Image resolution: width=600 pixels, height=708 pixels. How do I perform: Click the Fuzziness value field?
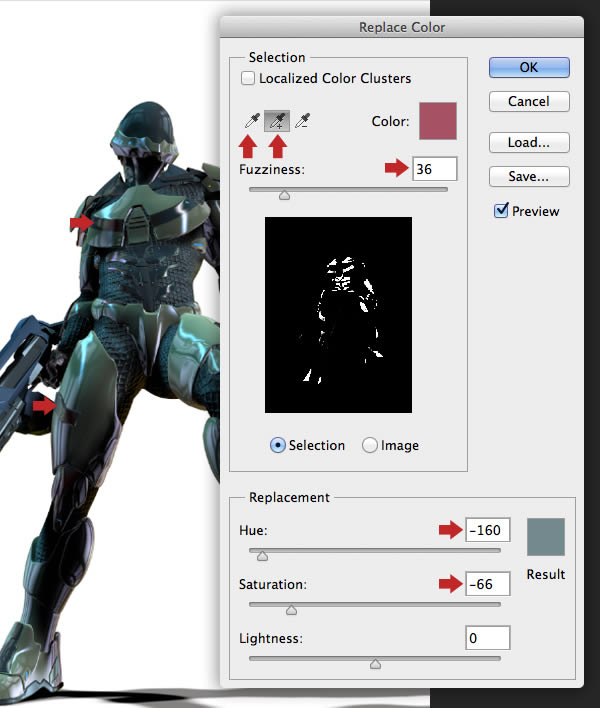434,169
